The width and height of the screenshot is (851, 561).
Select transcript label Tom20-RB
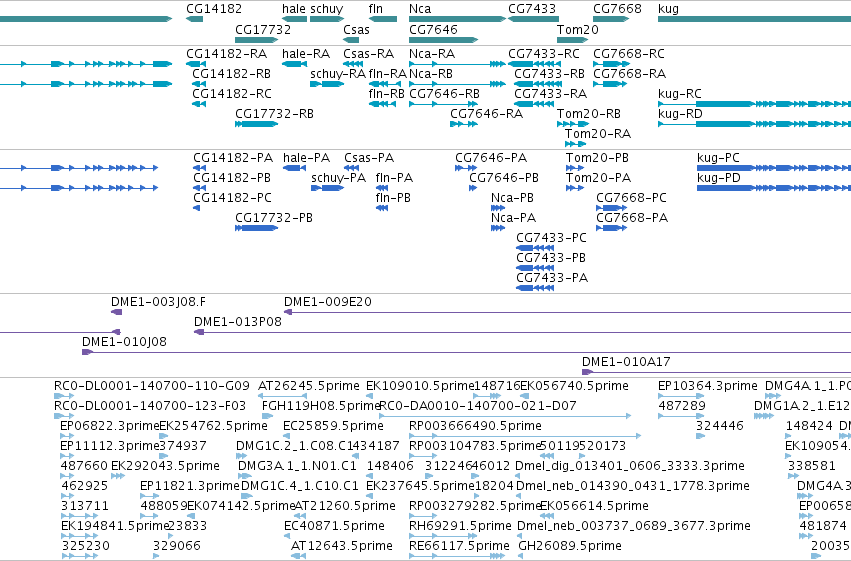pos(589,114)
